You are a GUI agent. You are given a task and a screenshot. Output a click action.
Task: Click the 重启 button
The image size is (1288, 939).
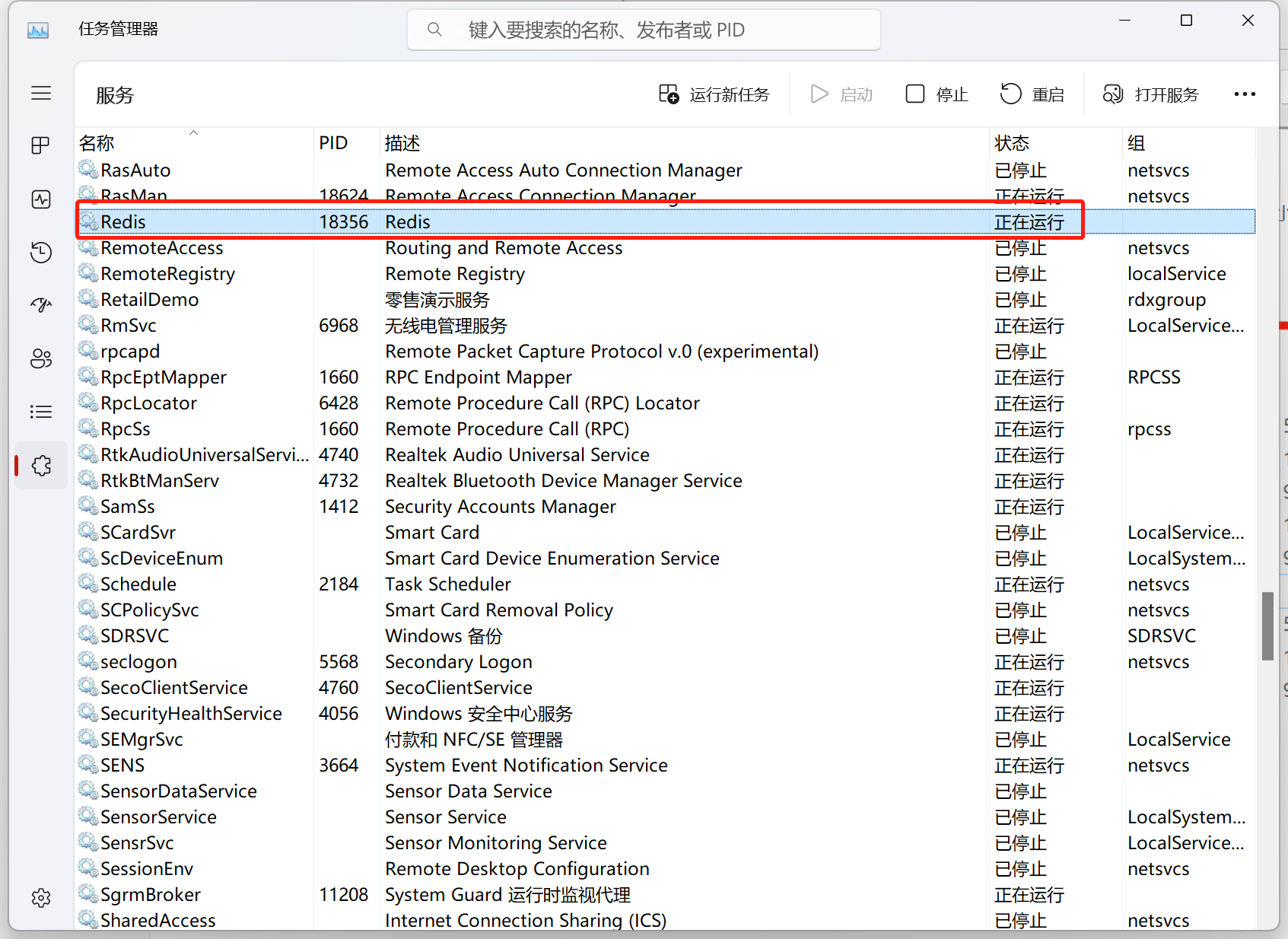click(x=1032, y=94)
